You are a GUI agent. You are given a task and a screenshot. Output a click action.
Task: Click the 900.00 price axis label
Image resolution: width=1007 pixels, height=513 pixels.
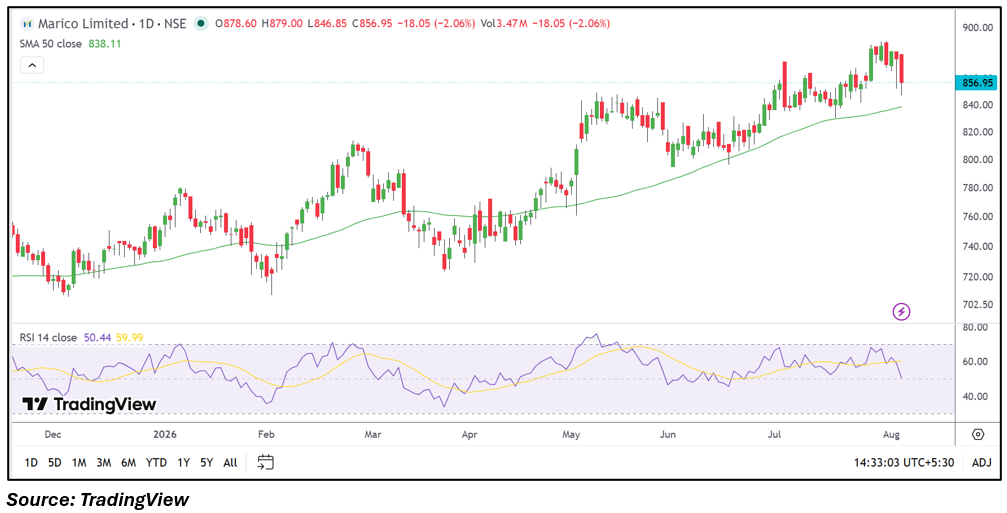[x=977, y=28]
